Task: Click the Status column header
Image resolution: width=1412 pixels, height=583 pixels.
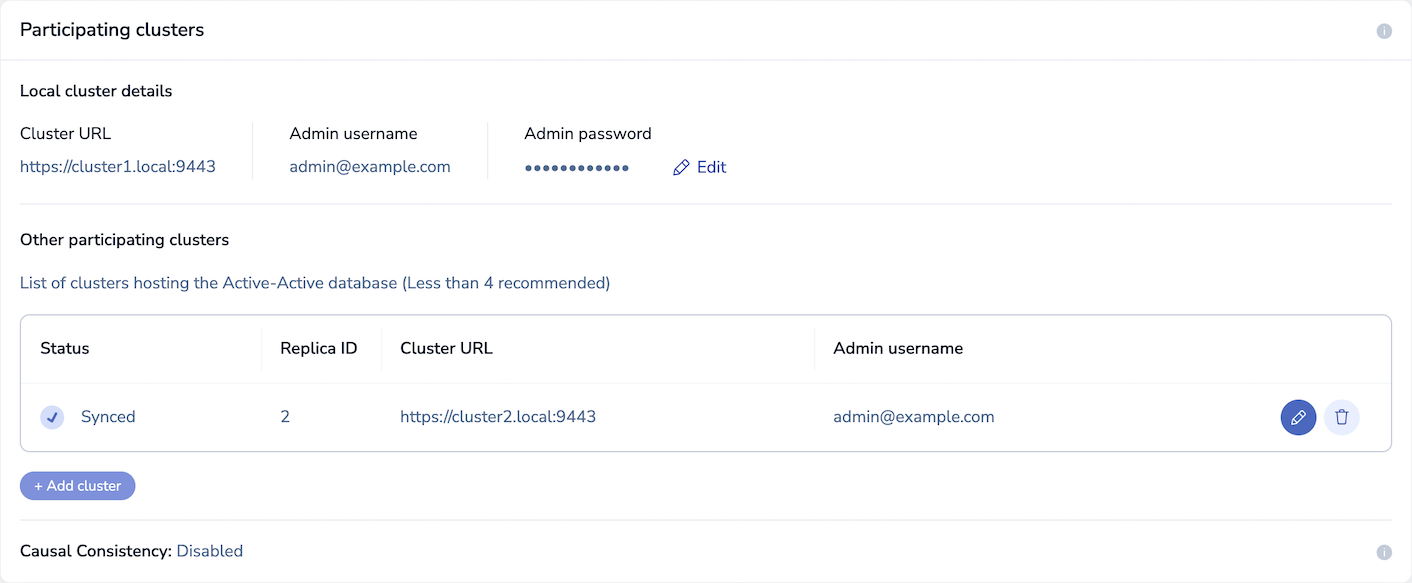Action: click(x=65, y=349)
